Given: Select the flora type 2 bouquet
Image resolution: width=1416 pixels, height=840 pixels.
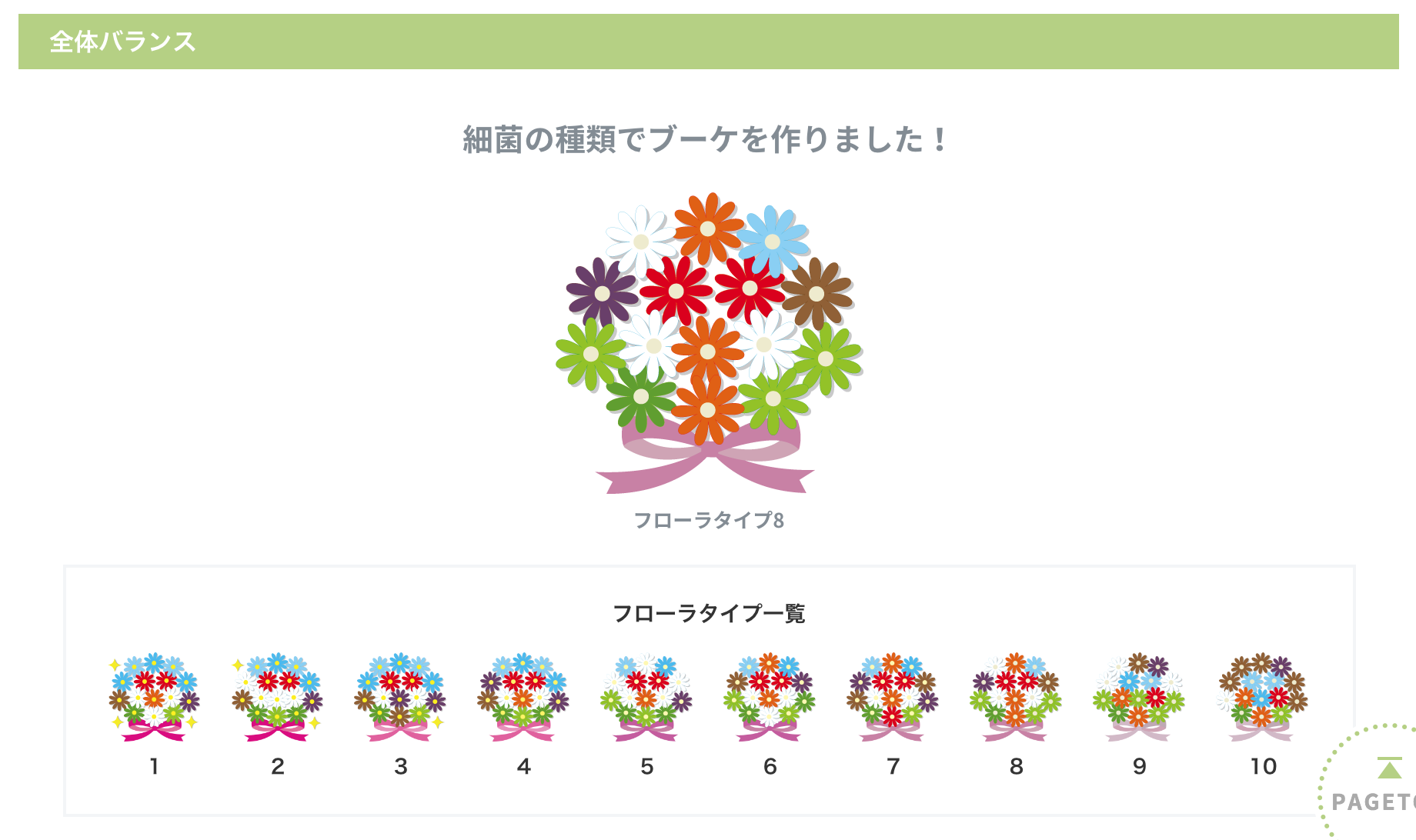Looking at the screenshot, I should pyautogui.click(x=277, y=697).
